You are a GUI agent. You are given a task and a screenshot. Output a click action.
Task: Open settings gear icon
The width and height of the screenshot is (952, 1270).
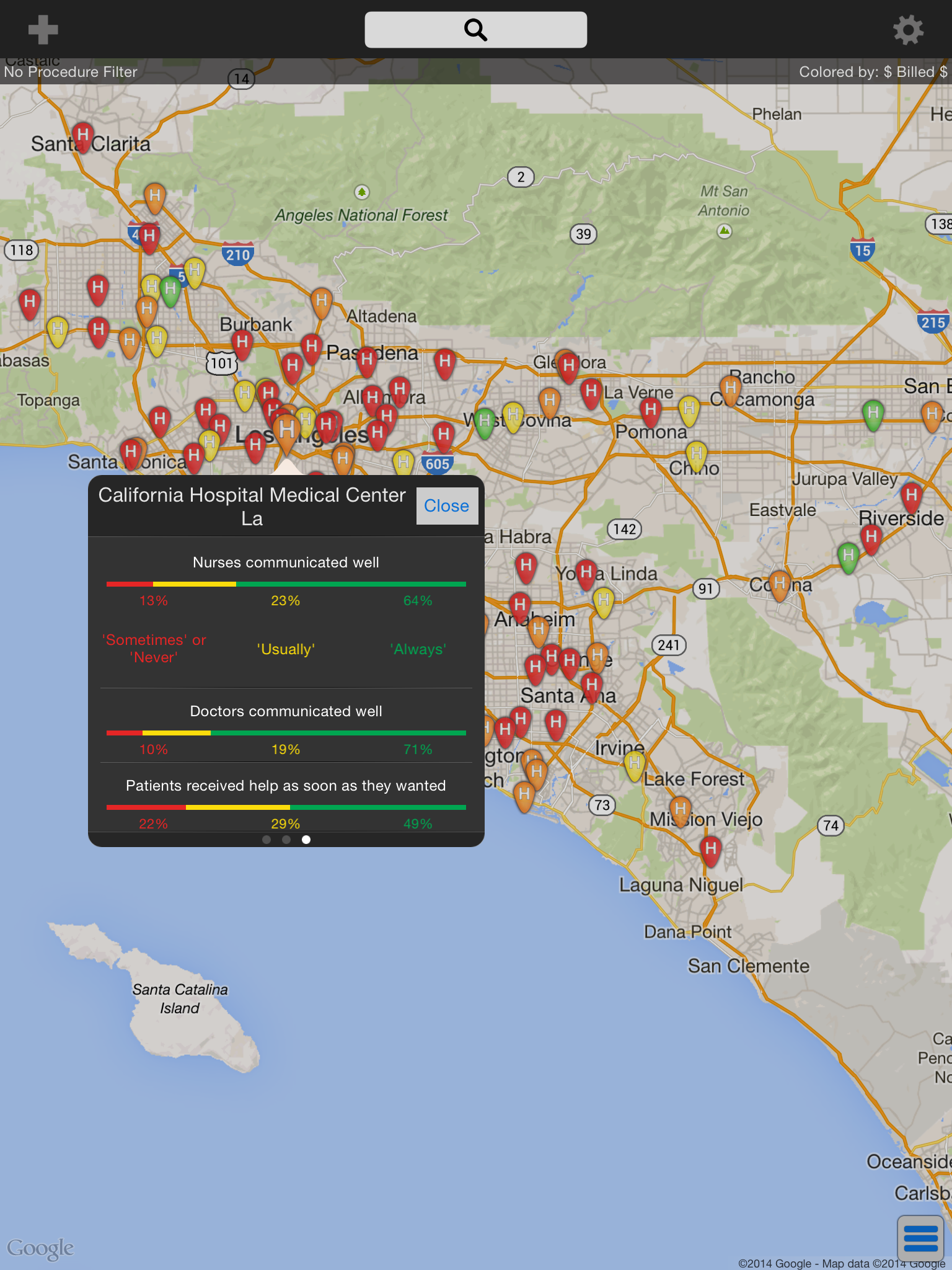(x=908, y=29)
